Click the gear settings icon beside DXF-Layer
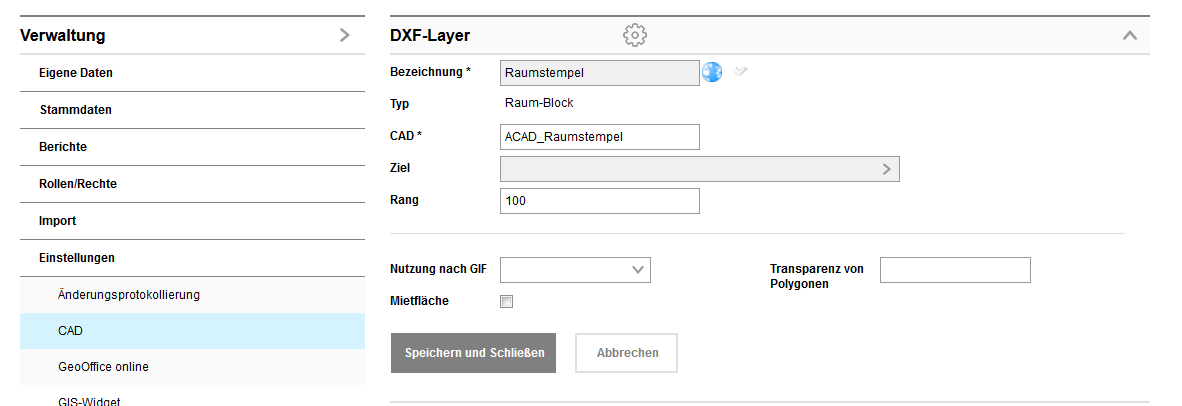The height and width of the screenshot is (406, 1182). click(x=635, y=35)
